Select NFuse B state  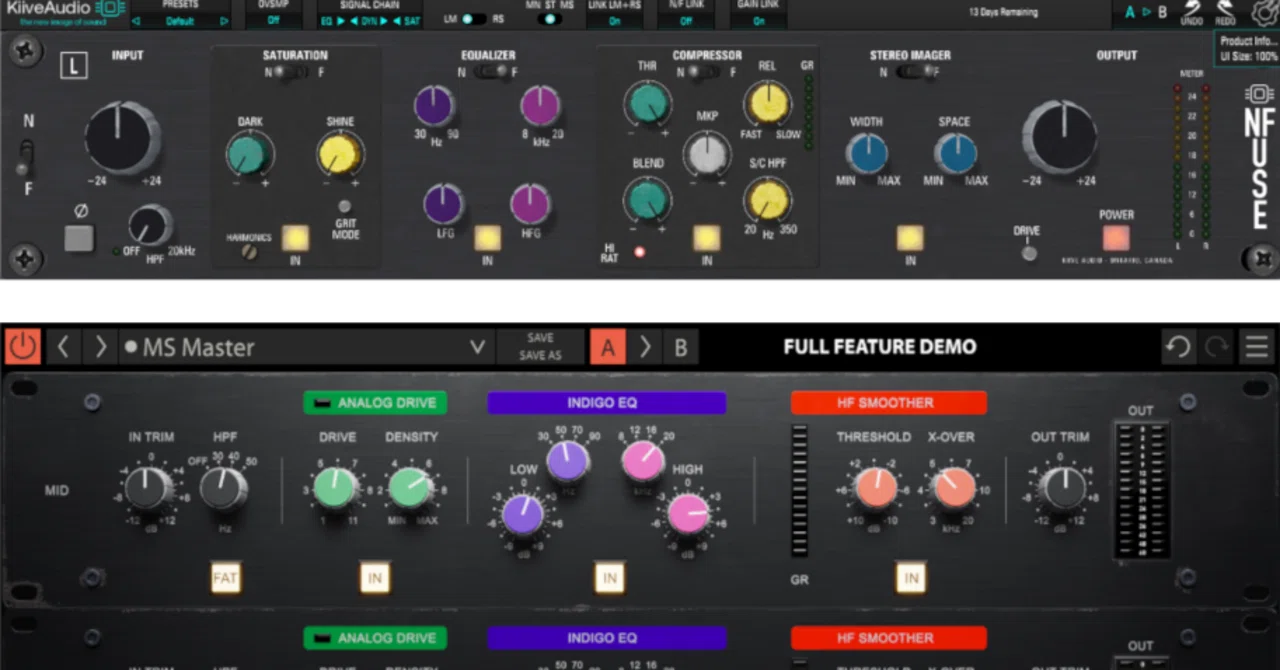1162,12
